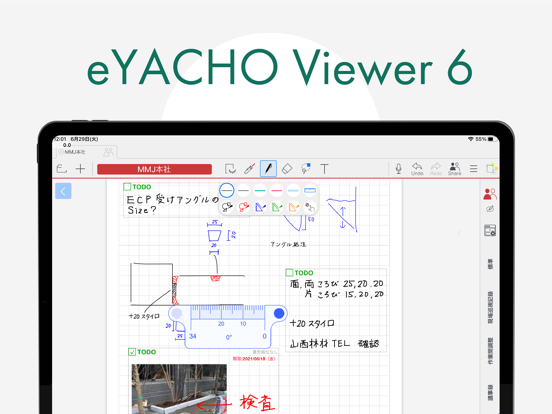552x414 pixels.
Task: Click the people icon on tab
Action: coord(108,152)
